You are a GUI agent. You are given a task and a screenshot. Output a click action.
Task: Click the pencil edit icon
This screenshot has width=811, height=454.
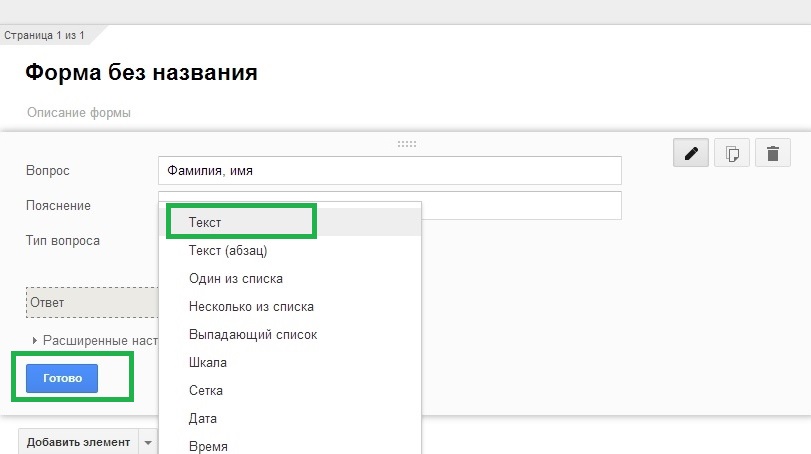pyautogui.click(x=690, y=153)
